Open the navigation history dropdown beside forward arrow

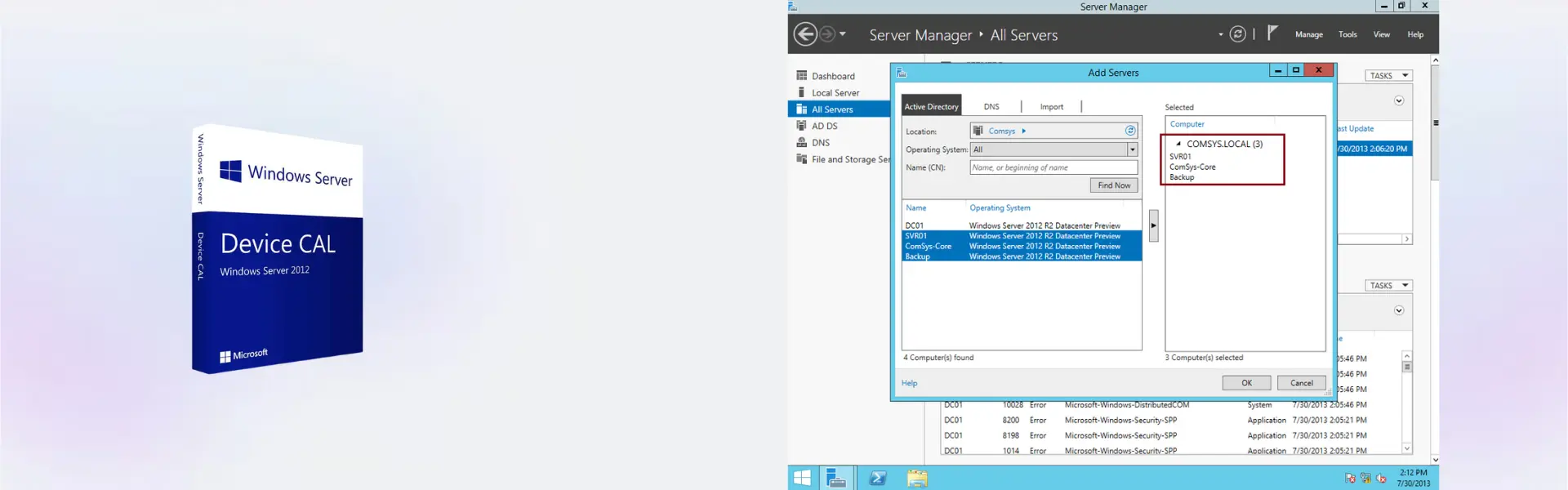843,34
